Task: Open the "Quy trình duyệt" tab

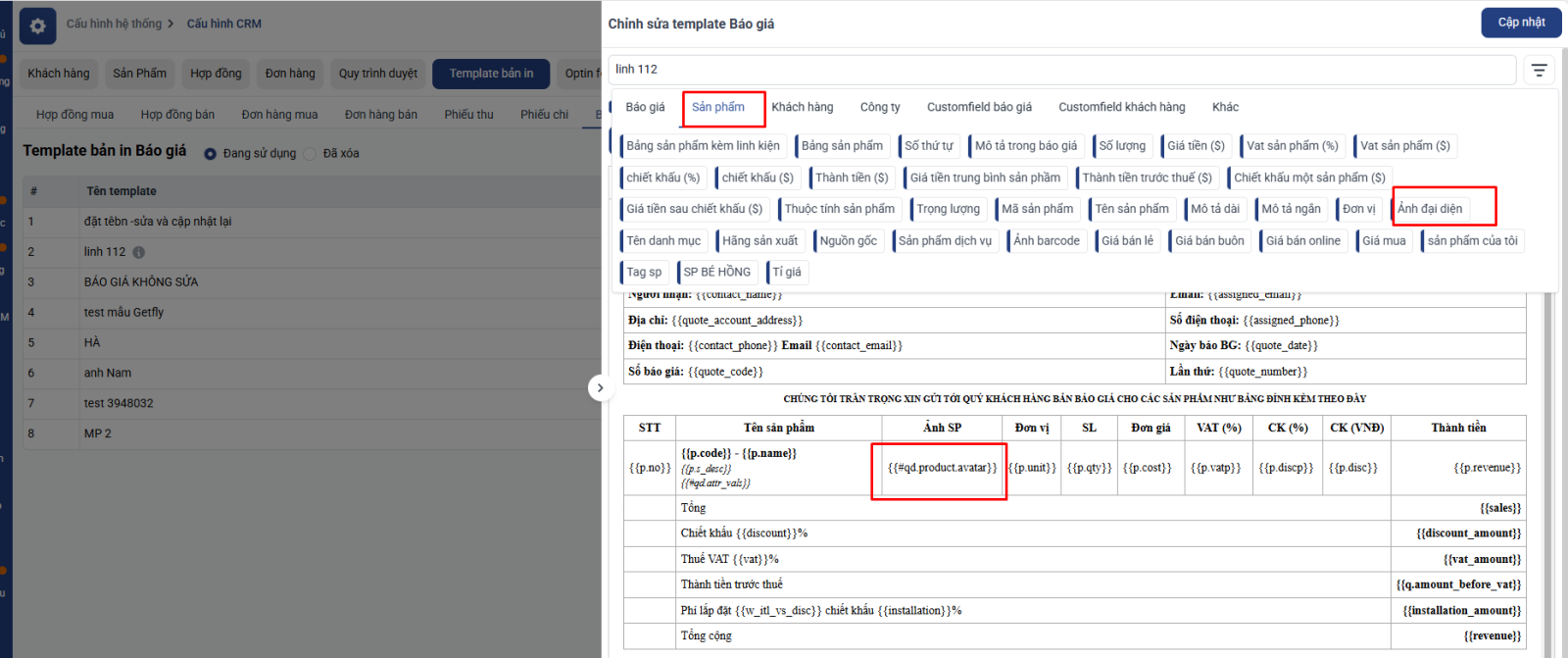Action: [377, 74]
